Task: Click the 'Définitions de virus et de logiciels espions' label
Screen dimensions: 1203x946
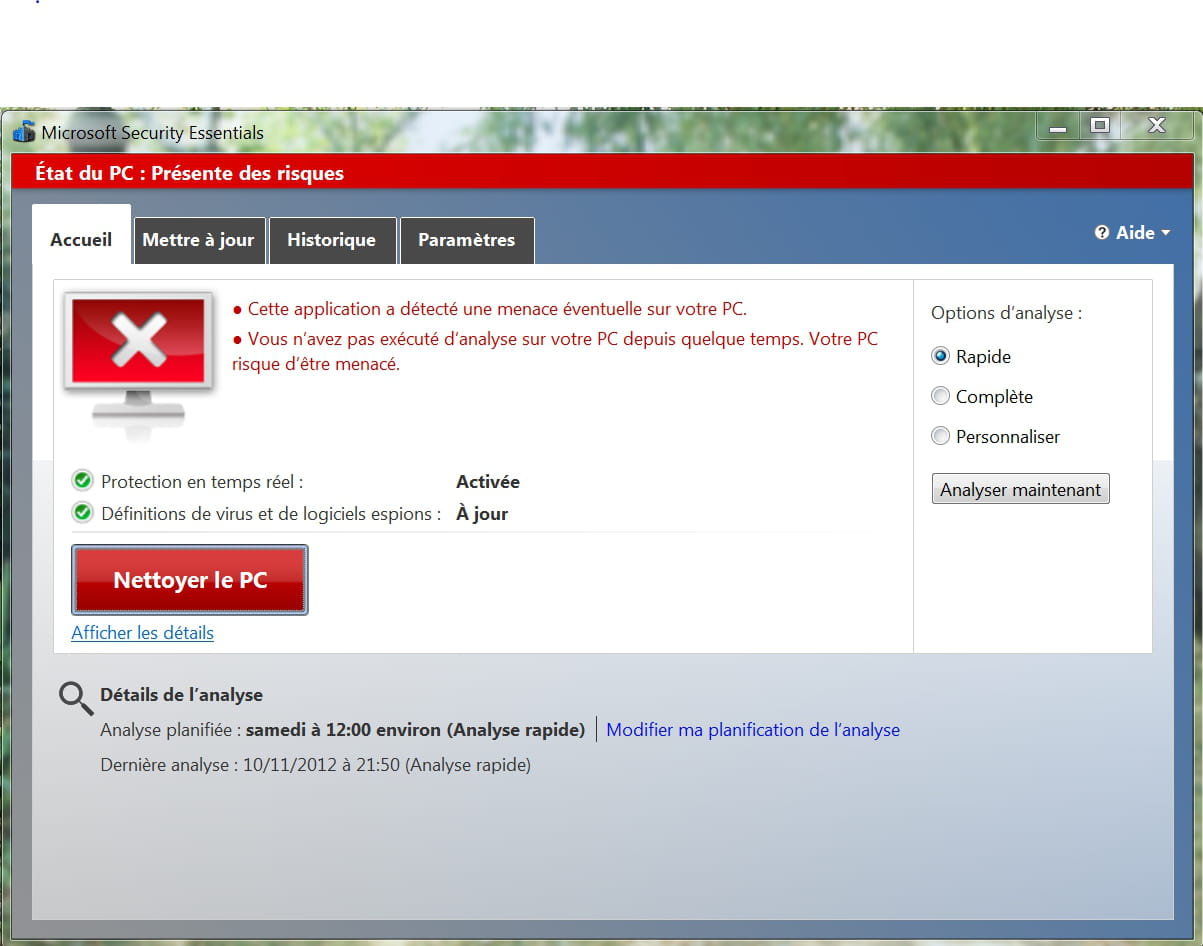Action: (x=271, y=514)
